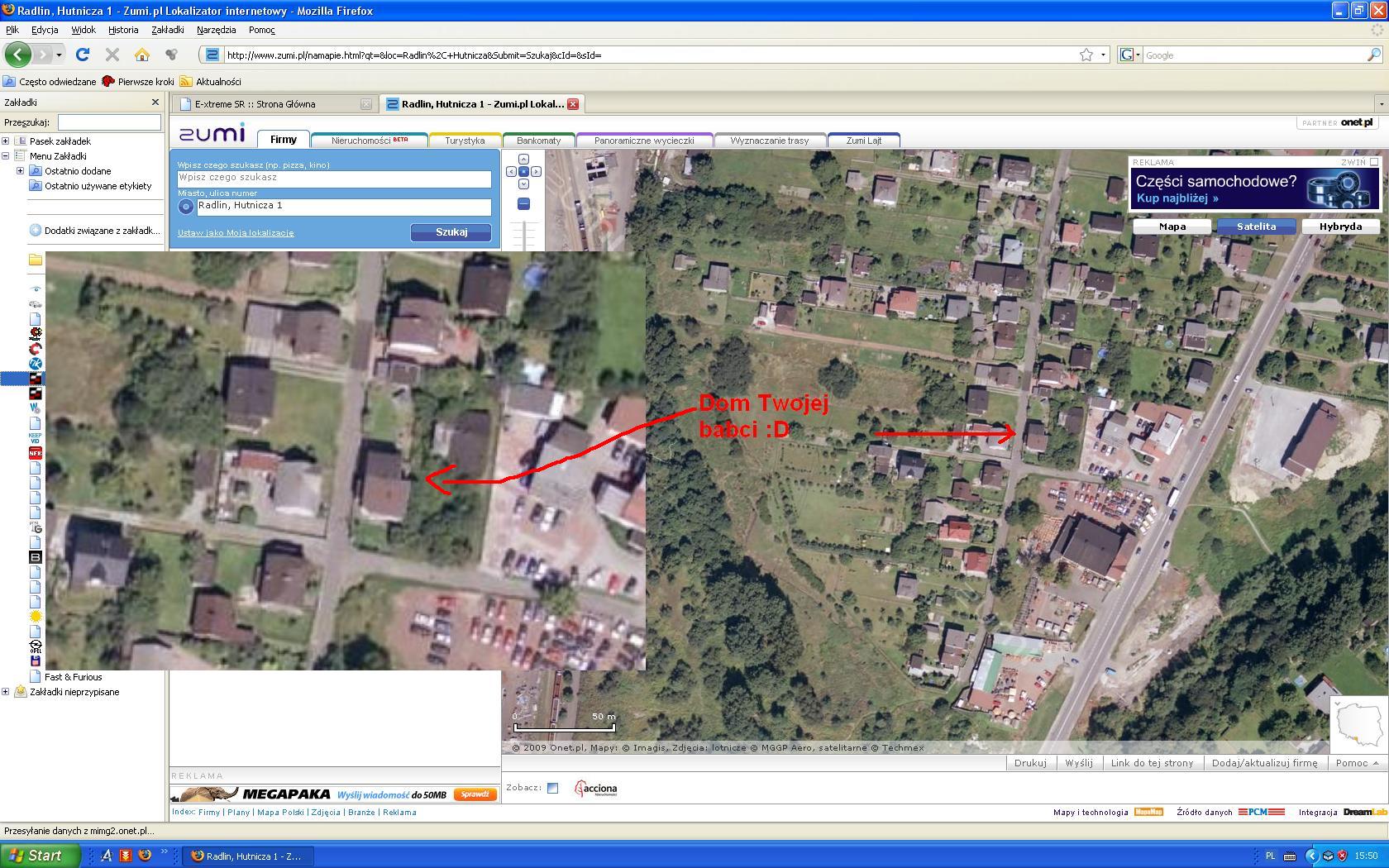The width and height of the screenshot is (1389, 868).
Task: Click the bookmarks Przeszukaj search field
Action: 109,122
